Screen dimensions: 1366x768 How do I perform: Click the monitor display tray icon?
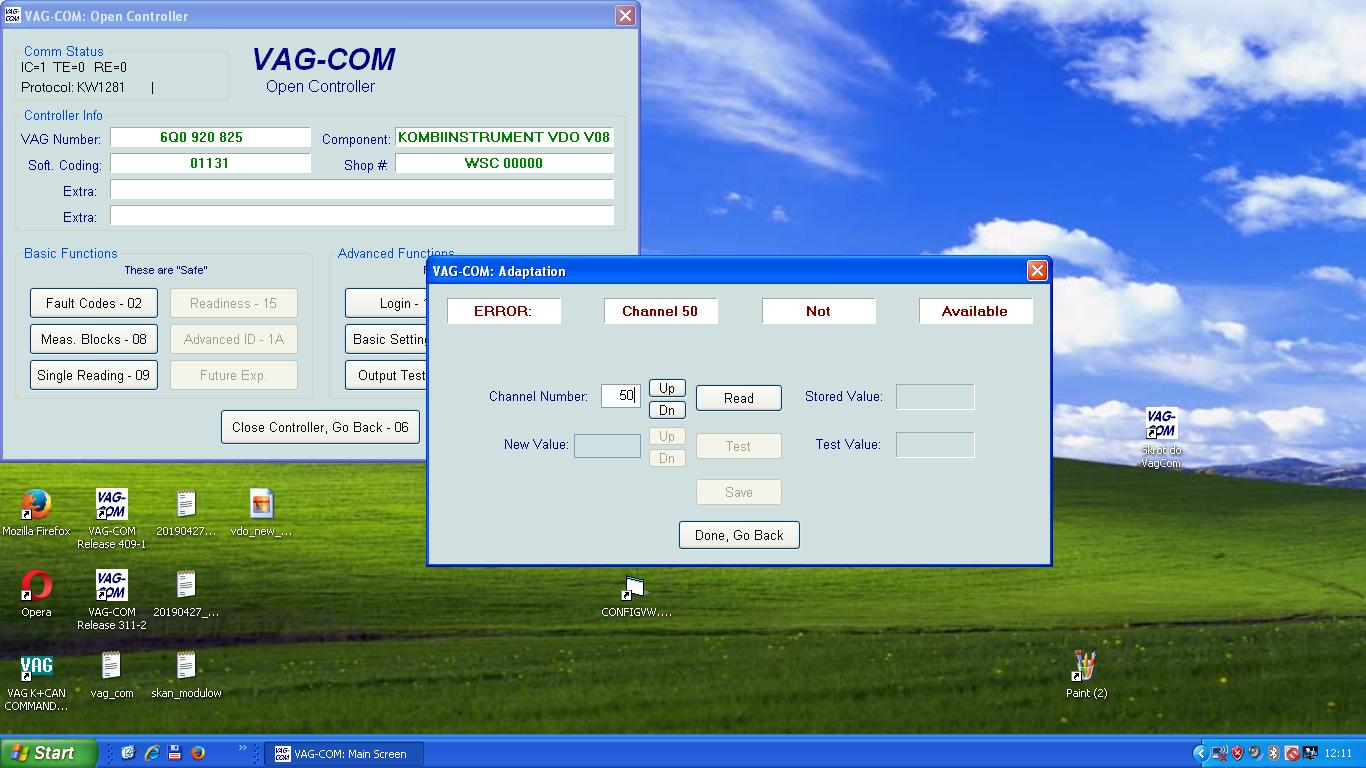tap(1310, 753)
